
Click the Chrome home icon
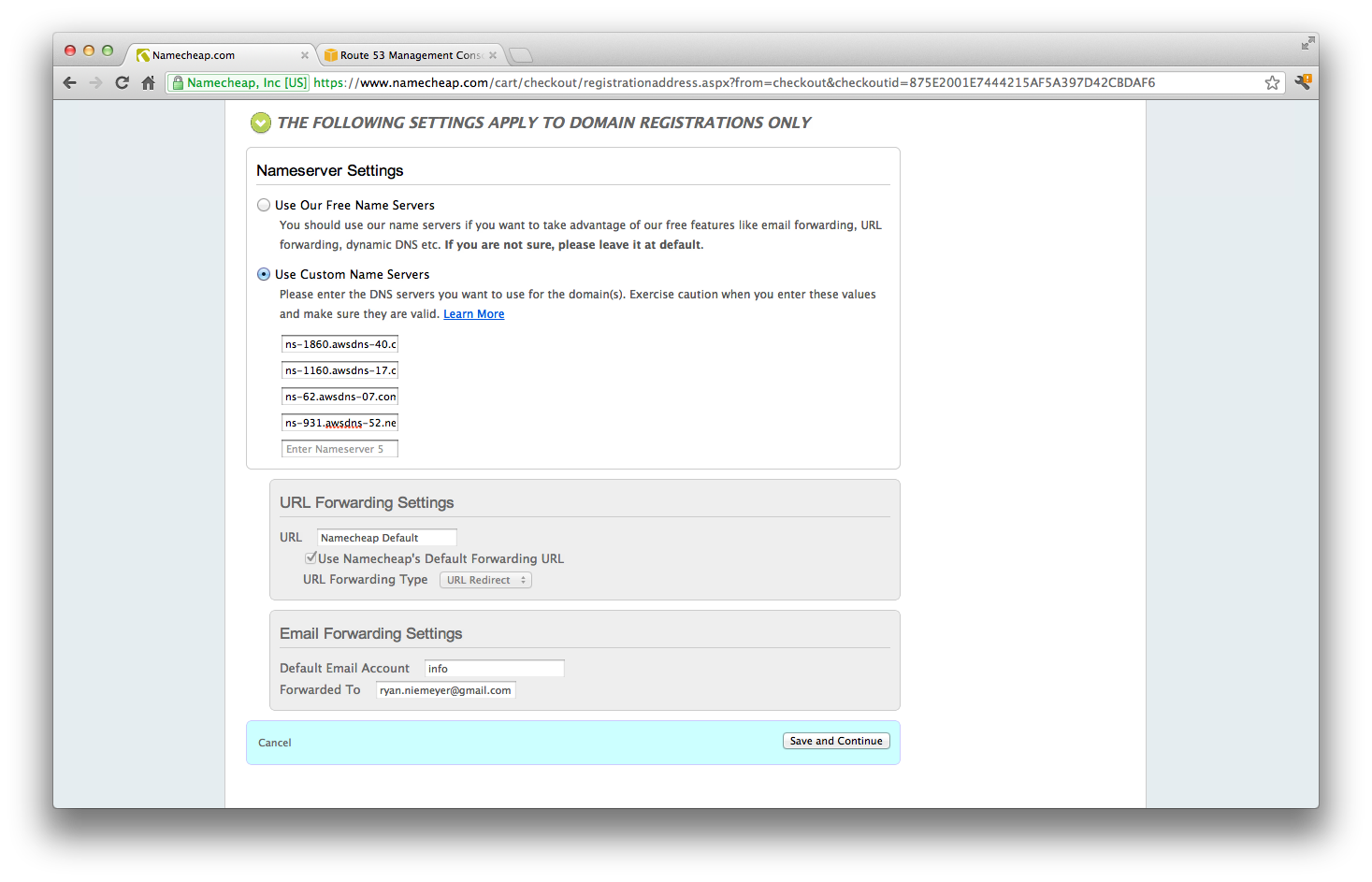tap(149, 82)
